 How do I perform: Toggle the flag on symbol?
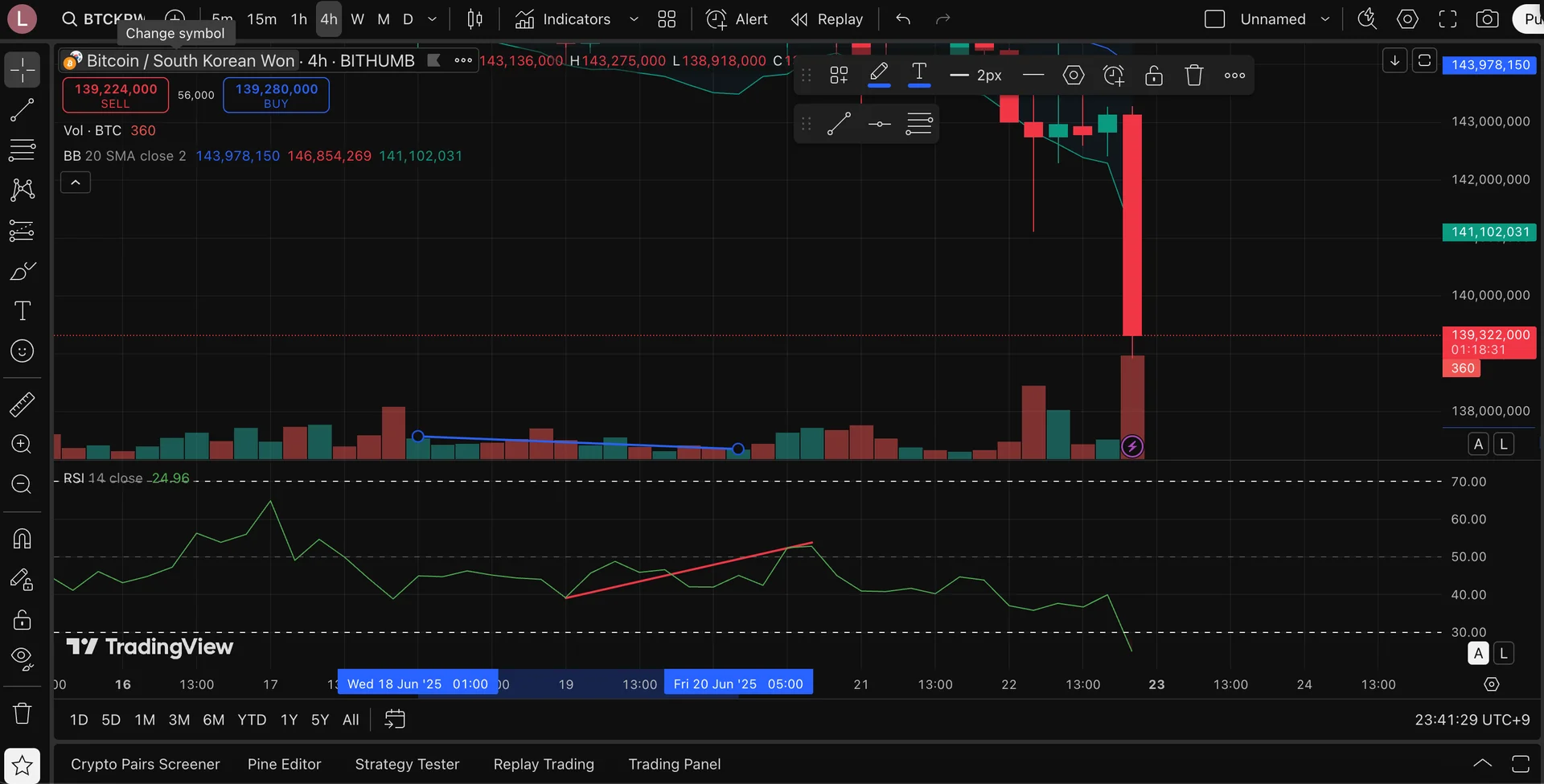pyautogui.click(x=434, y=60)
